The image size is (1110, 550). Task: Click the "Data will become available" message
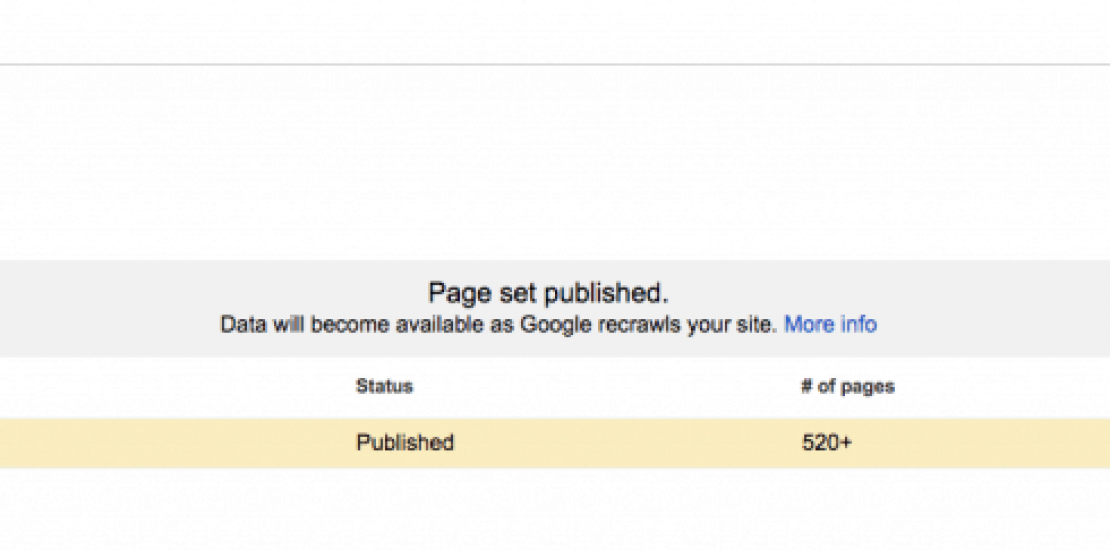[x=498, y=325]
